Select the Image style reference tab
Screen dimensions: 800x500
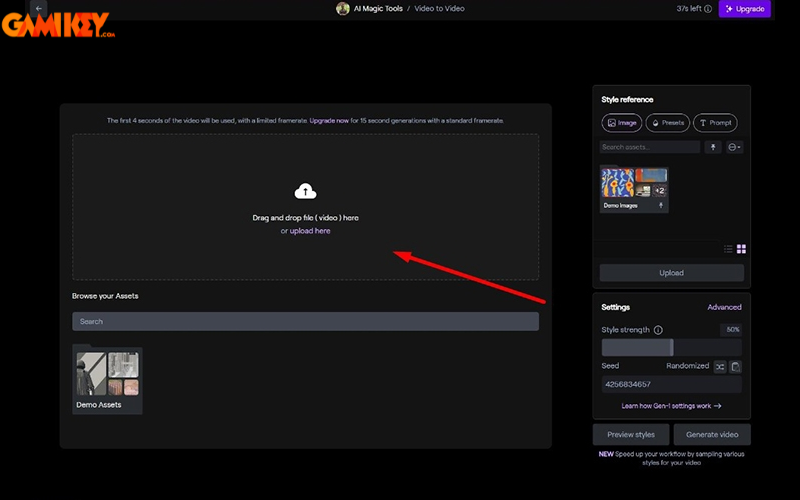click(622, 123)
